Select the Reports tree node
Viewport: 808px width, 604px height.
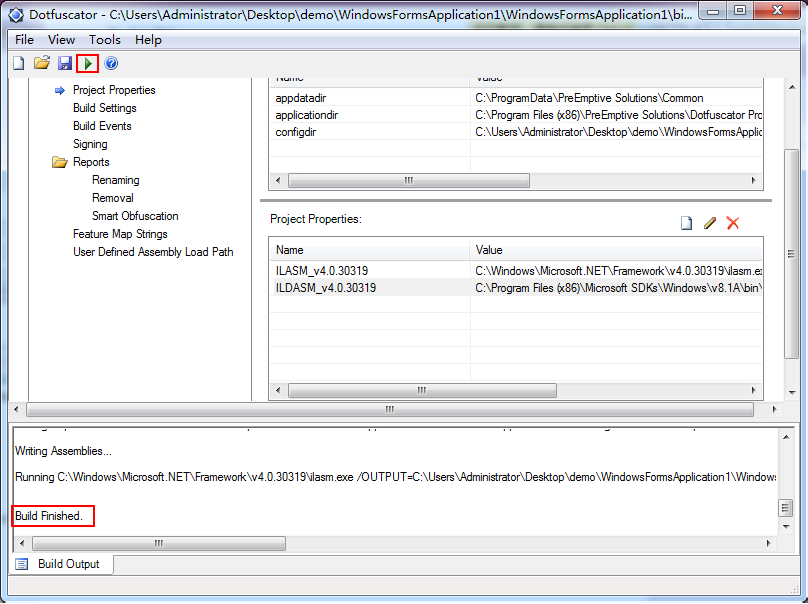[91, 162]
